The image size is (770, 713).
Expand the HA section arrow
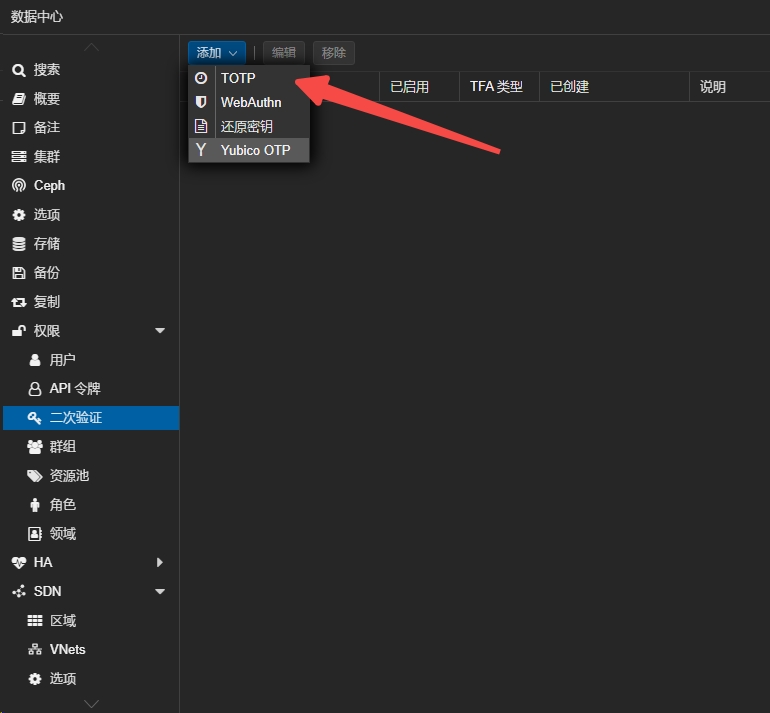[160, 563]
